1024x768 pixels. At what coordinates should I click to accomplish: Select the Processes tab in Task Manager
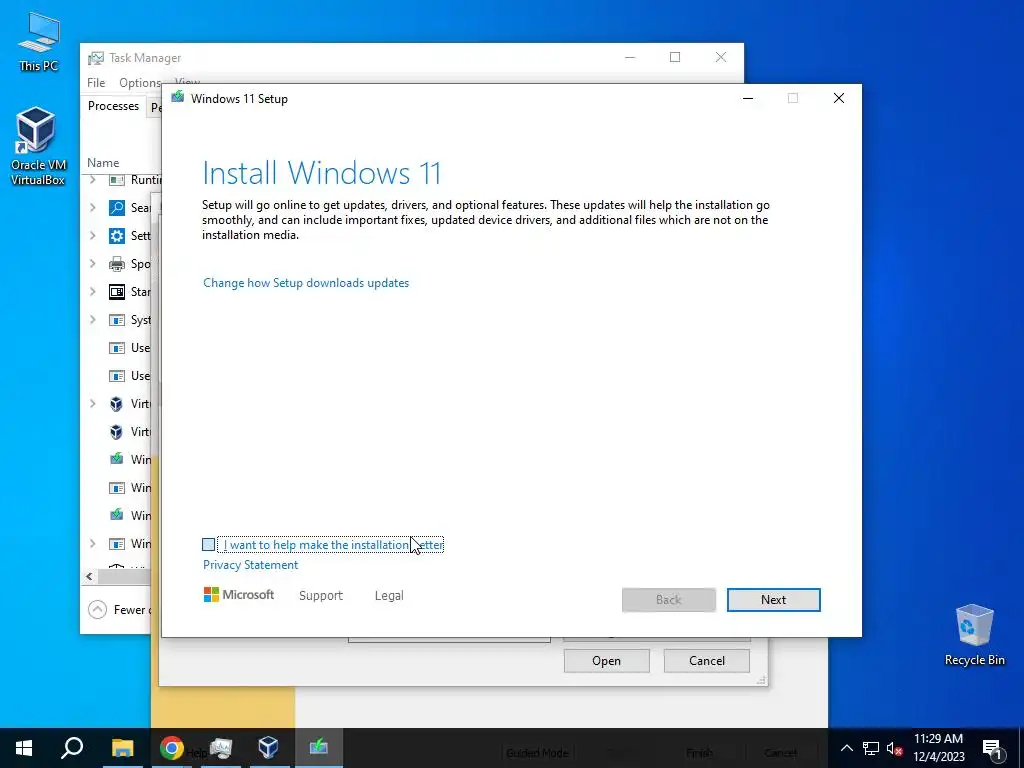114,106
